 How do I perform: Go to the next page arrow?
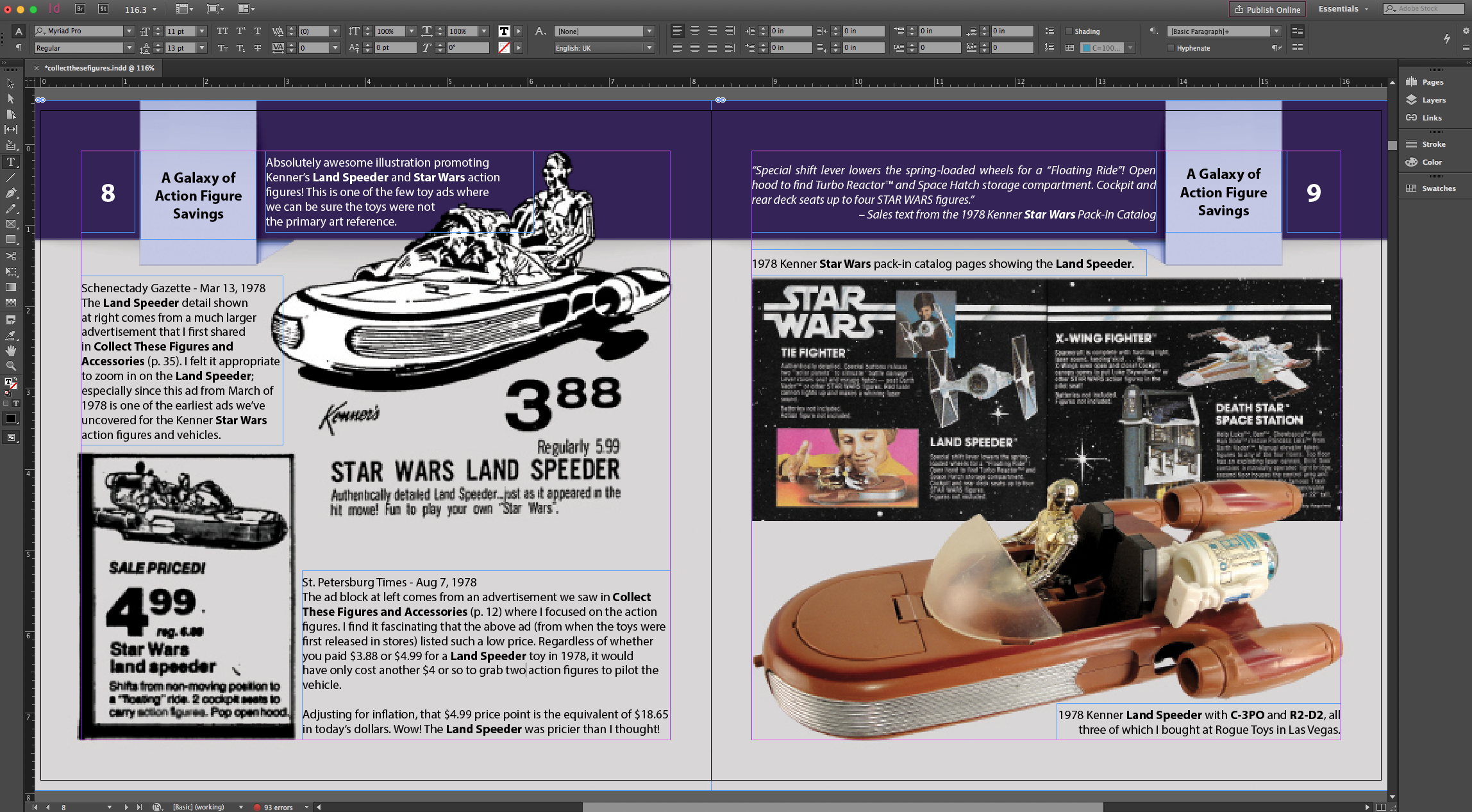pyautogui.click(x=126, y=807)
